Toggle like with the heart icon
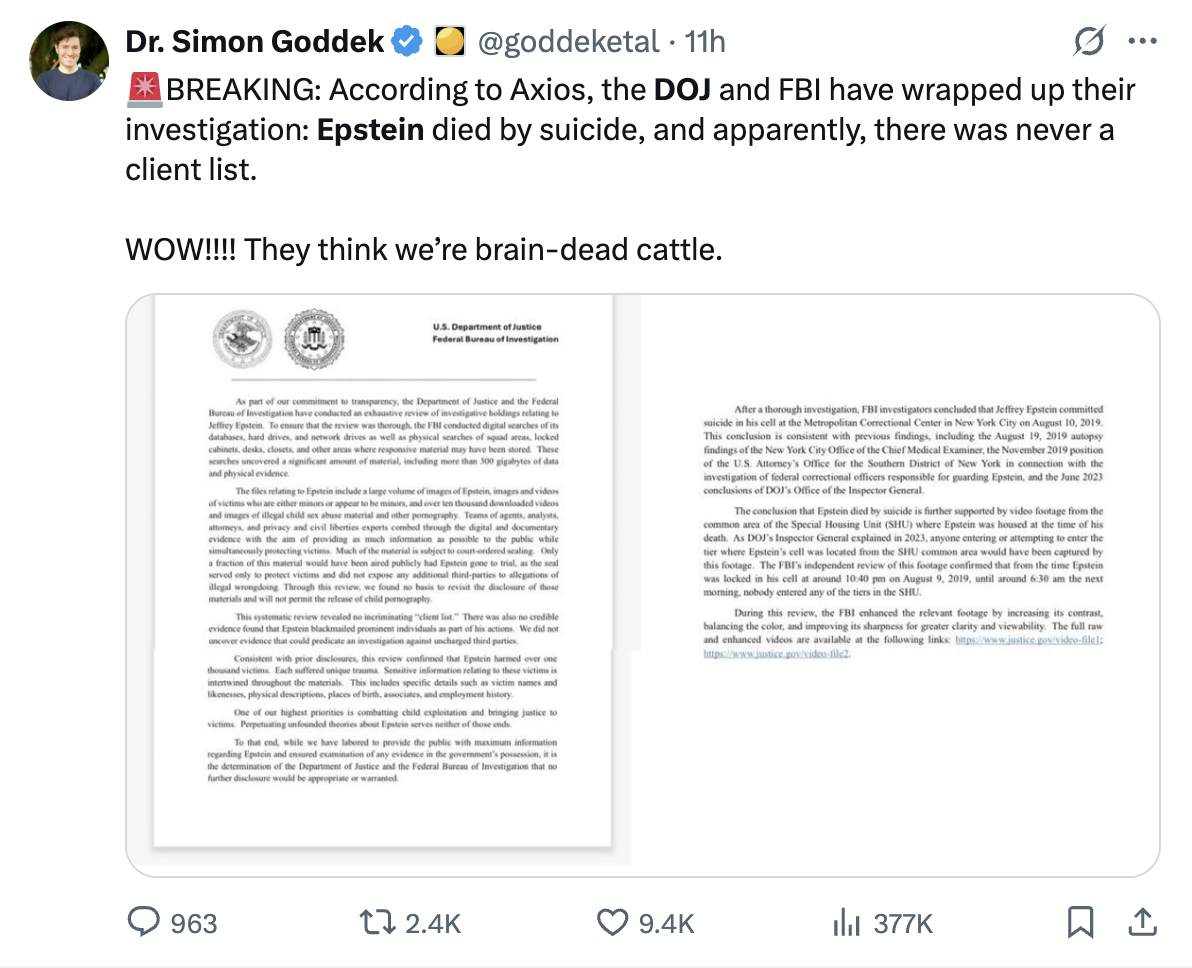Screen dimensions: 1192x968 (x=611, y=922)
